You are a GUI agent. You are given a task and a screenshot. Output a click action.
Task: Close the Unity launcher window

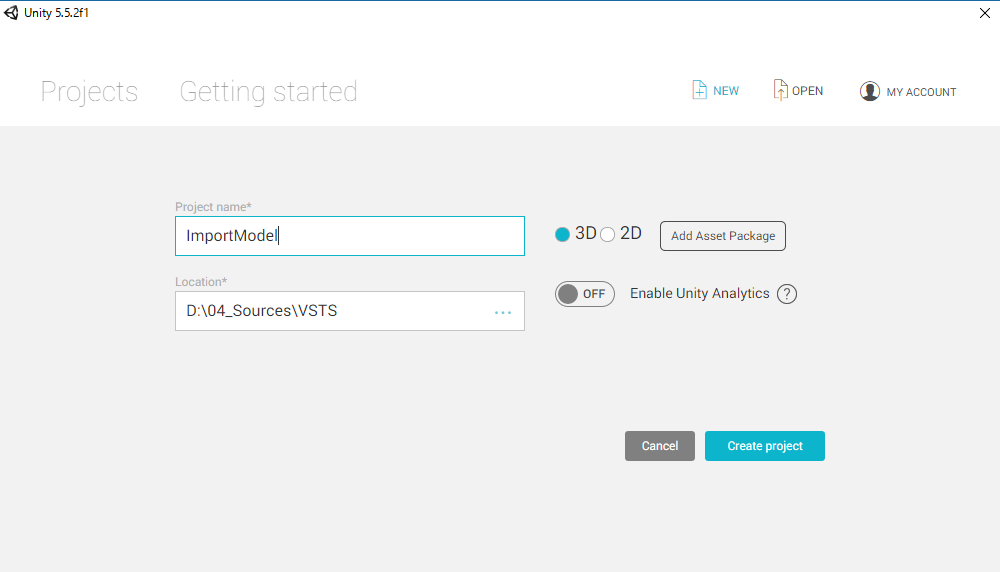pos(985,13)
